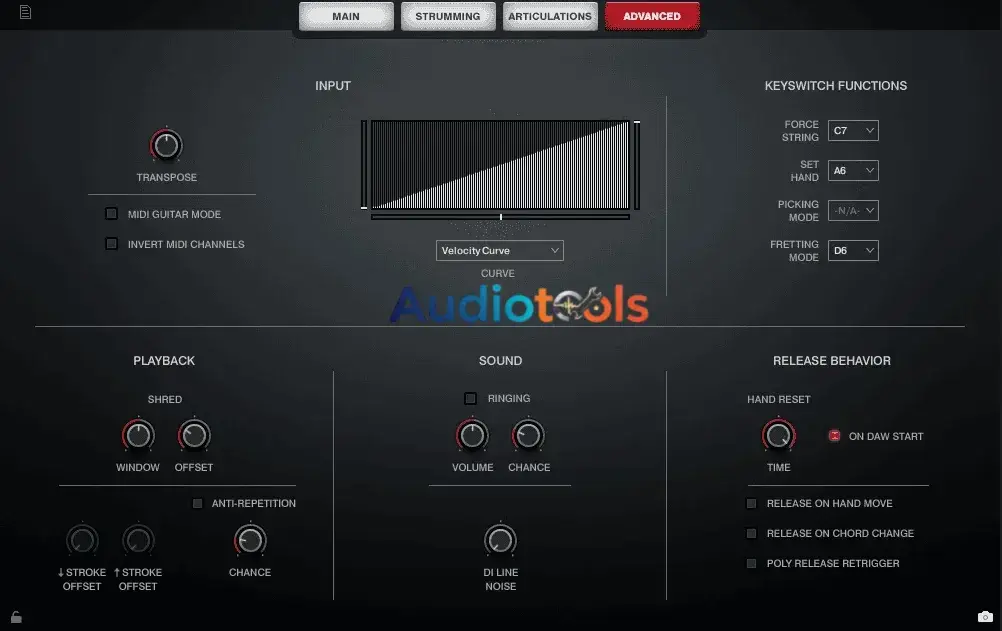Open the document notes icon
1002x631 pixels.
(25, 12)
